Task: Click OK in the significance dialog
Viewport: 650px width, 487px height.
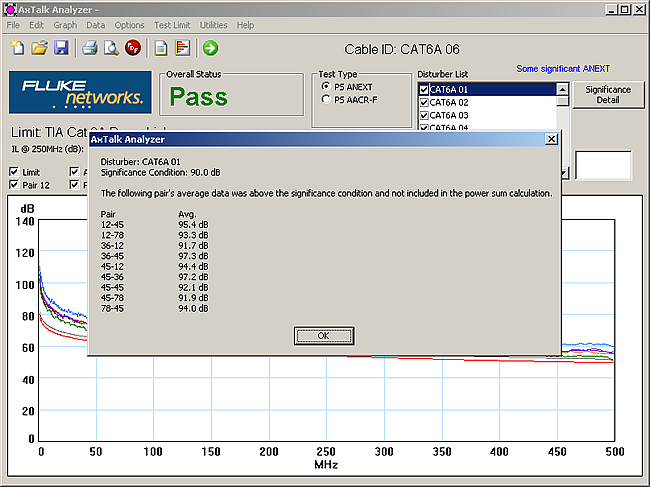Action: click(324, 336)
